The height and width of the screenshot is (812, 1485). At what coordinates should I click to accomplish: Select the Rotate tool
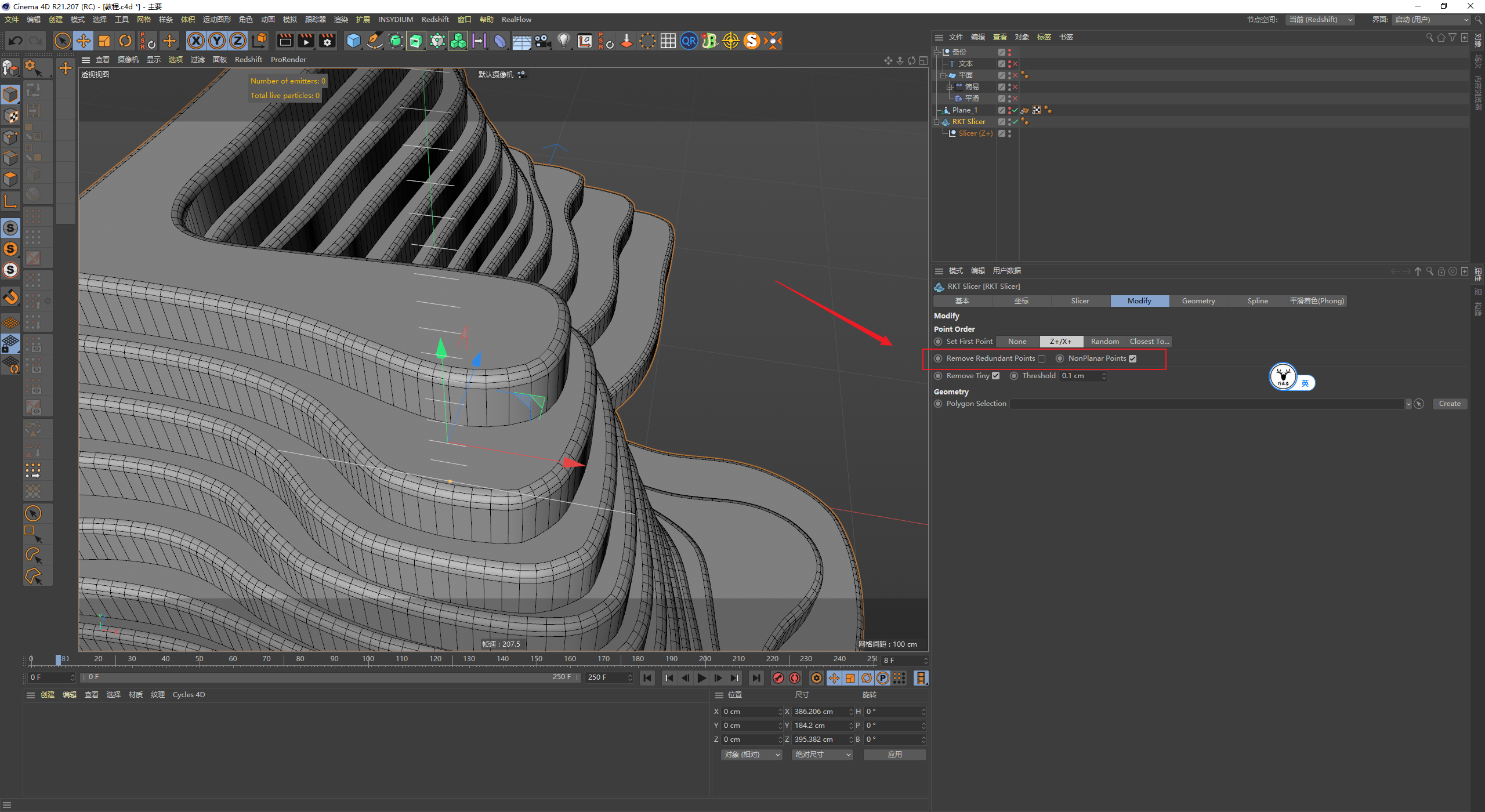125,41
